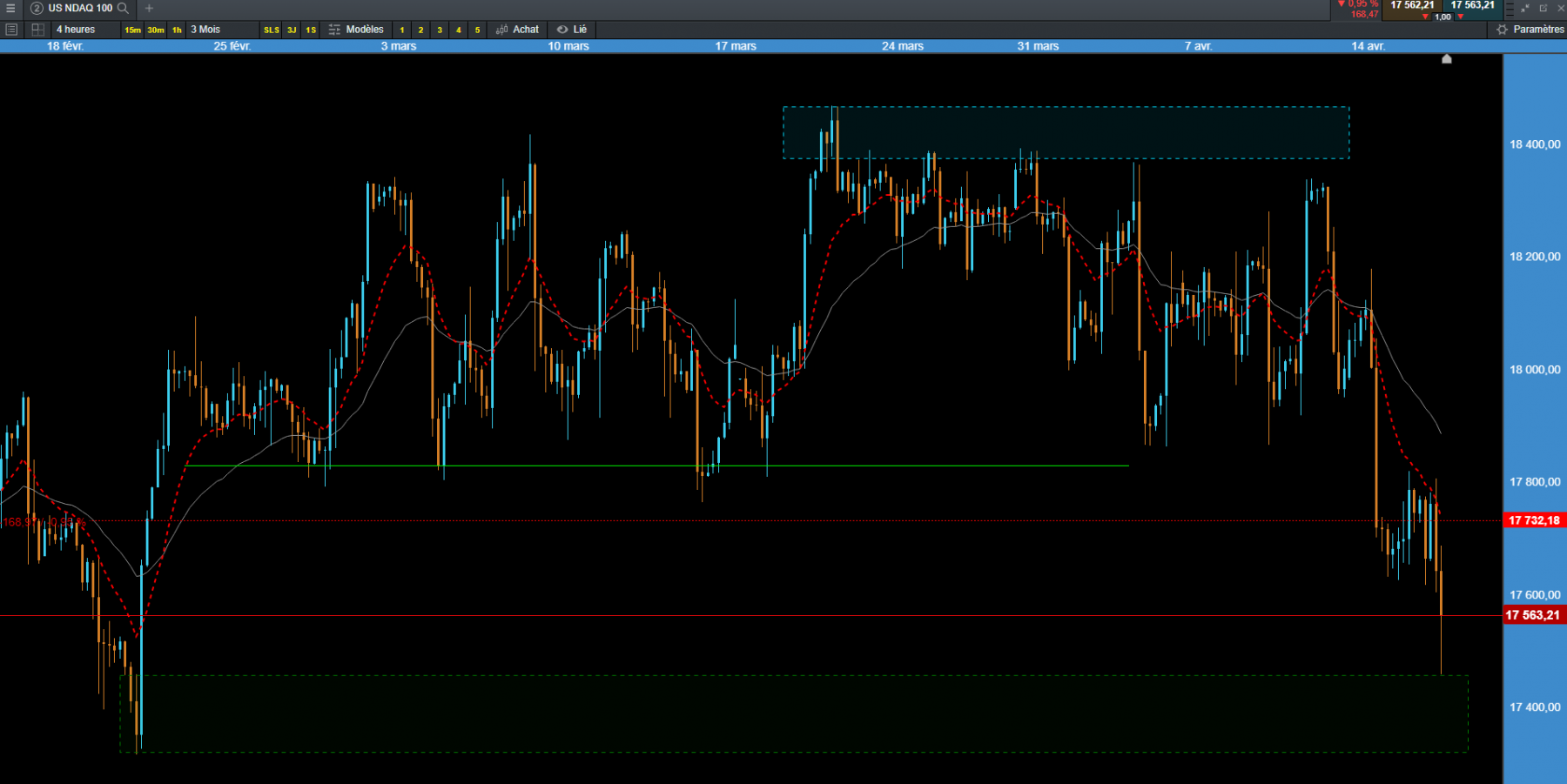Click the Achat buy button
The image size is (1567, 784).
518,30
